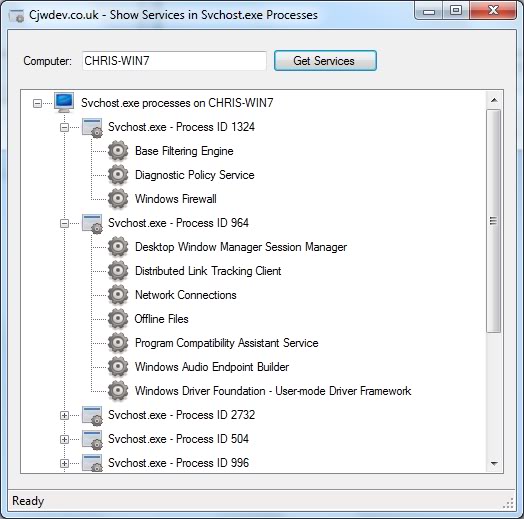Select Desktop Window Manager Session Manager
The width and height of the screenshot is (524, 519).
pos(241,247)
